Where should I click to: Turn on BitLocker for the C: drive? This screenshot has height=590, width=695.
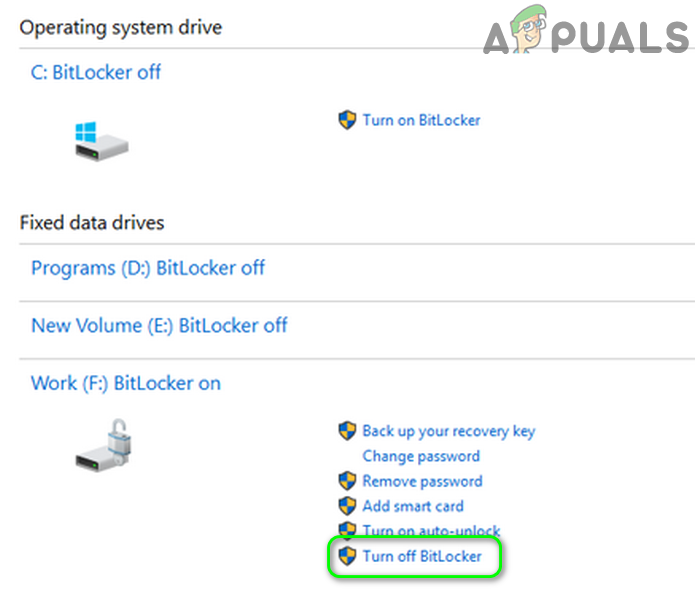[x=421, y=120]
